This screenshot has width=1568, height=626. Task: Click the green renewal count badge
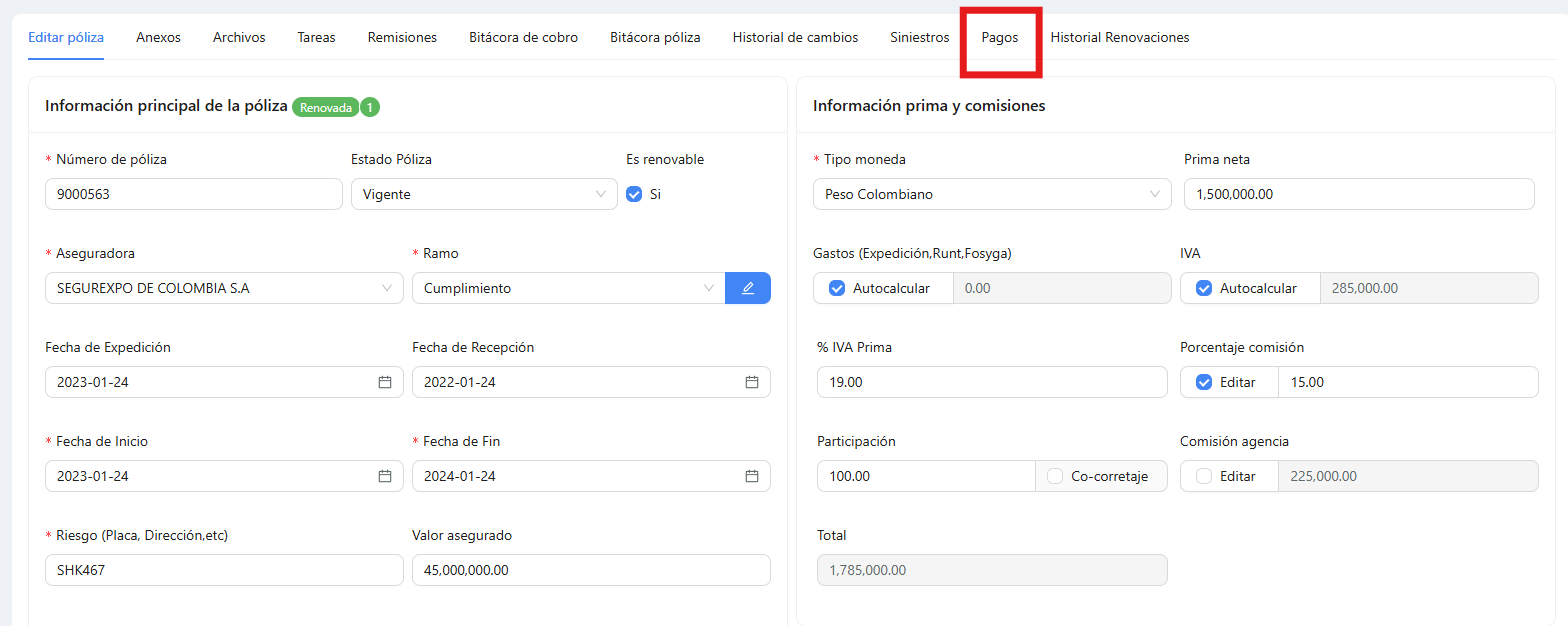coord(370,107)
